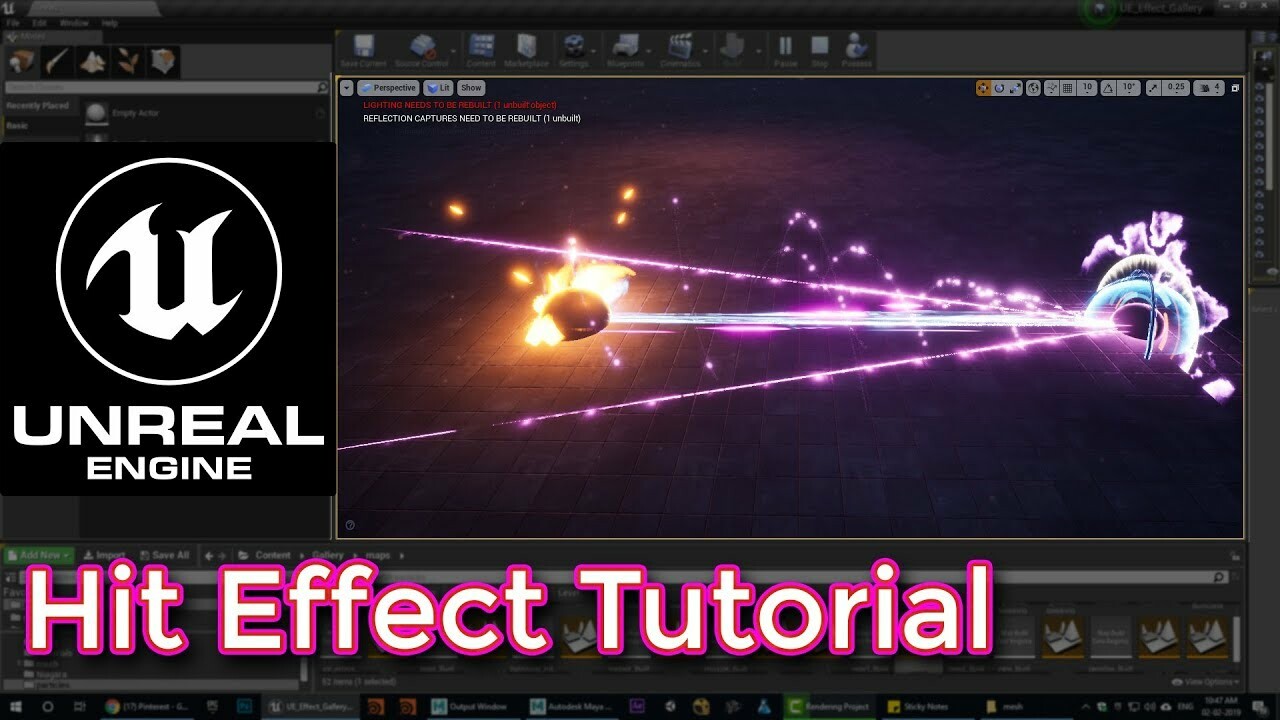Select the Geometry Editing mode icon
Viewport: 1280px width, 720px height.
click(x=163, y=61)
